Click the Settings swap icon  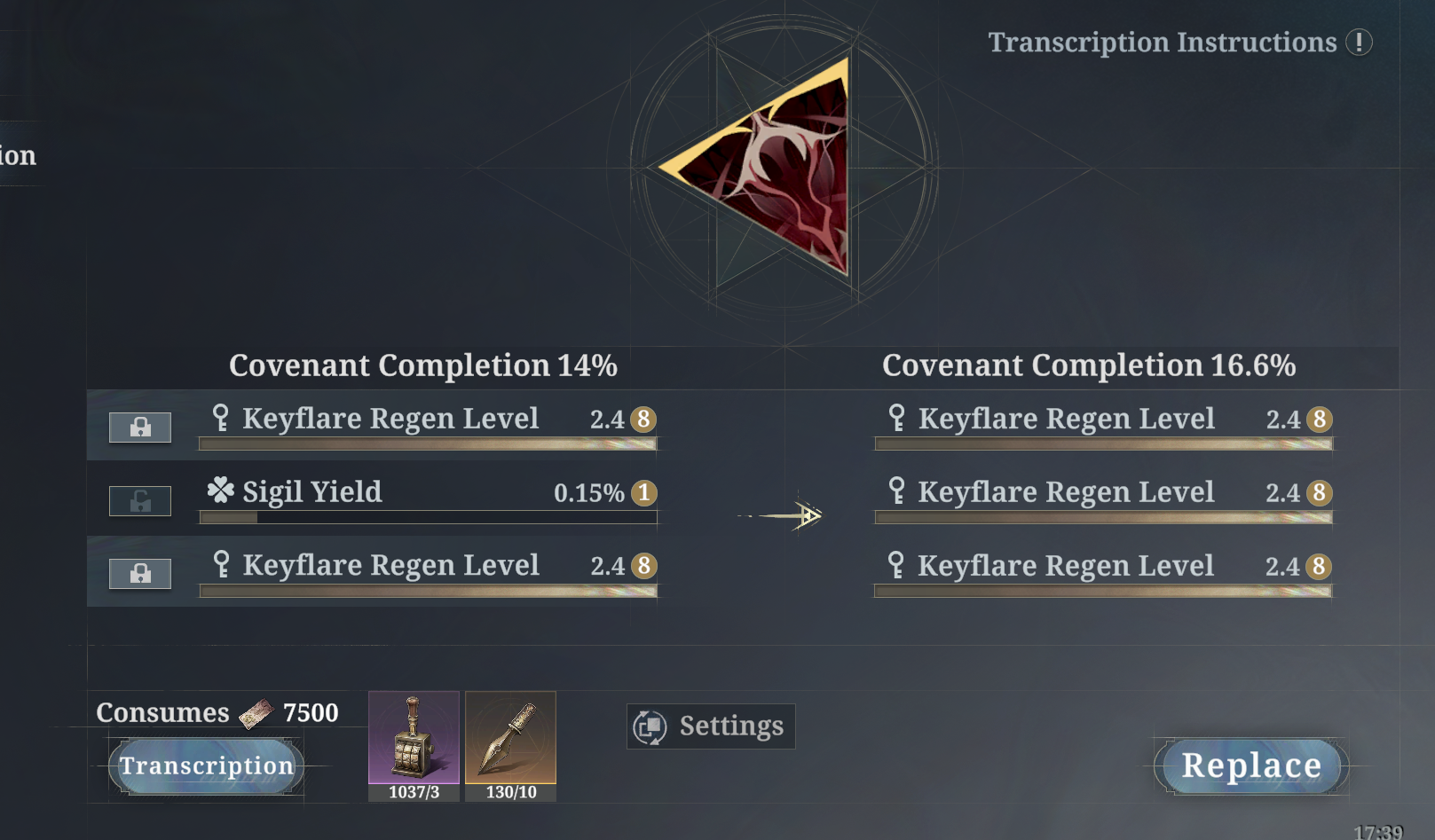tap(650, 727)
